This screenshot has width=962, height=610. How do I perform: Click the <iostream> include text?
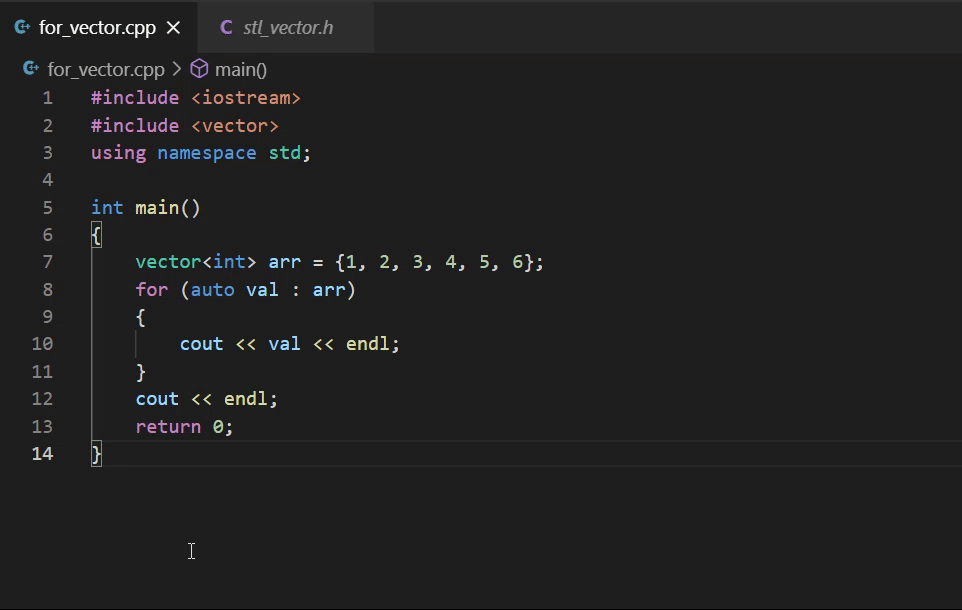(x=245, y=98)
